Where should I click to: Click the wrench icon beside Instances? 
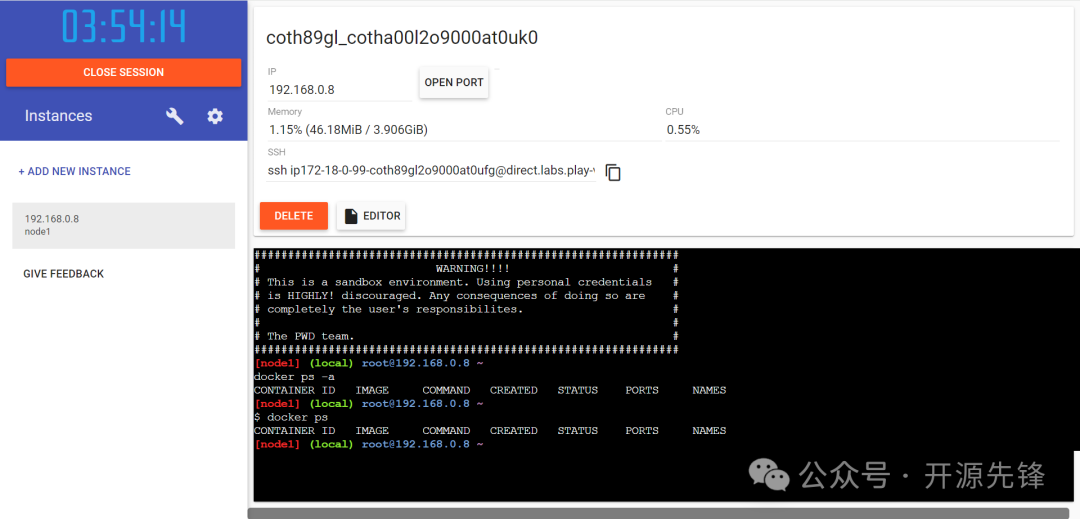click(175, 116)
